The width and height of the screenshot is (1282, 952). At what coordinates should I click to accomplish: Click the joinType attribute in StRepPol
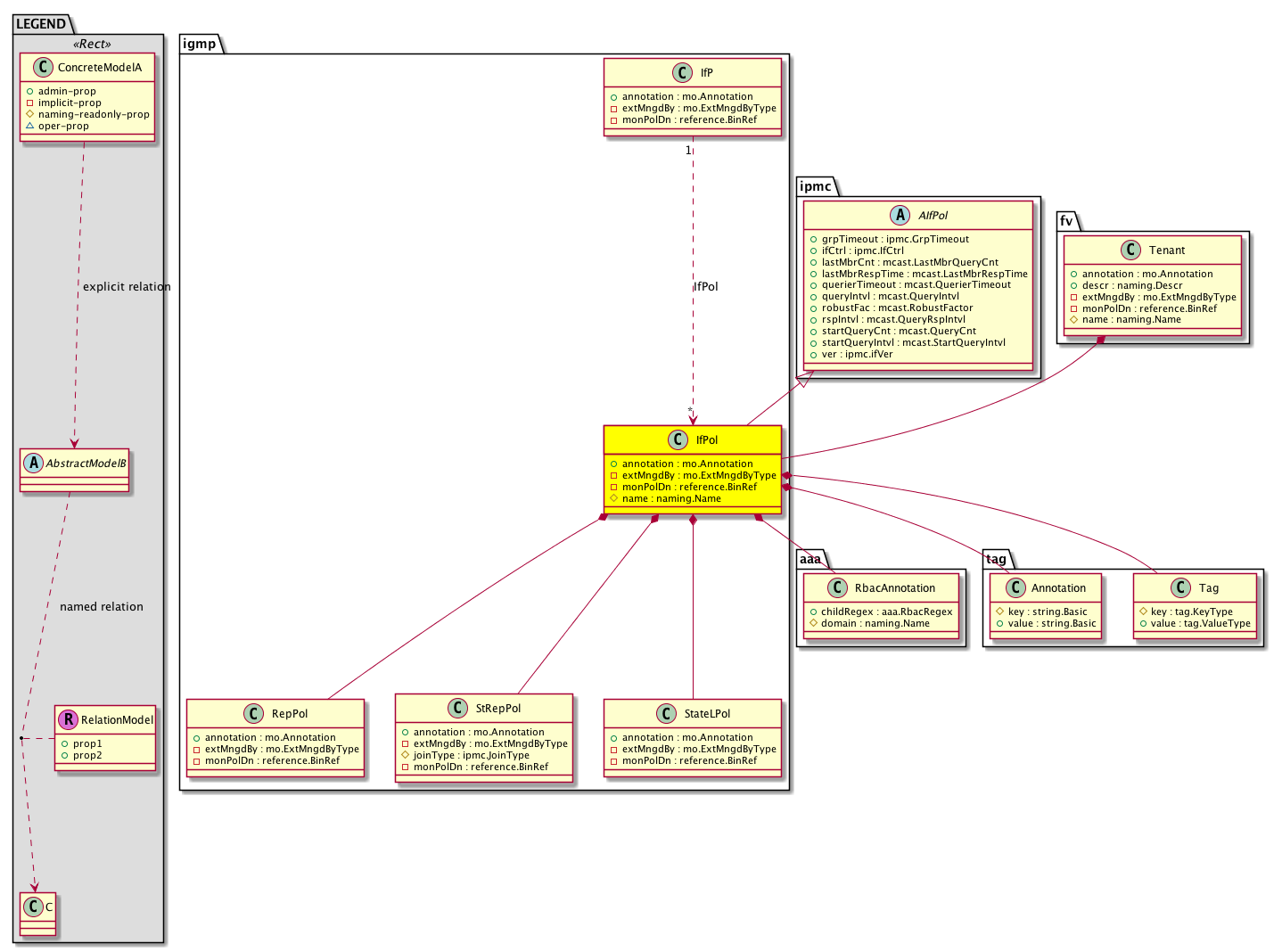[471, 755]
